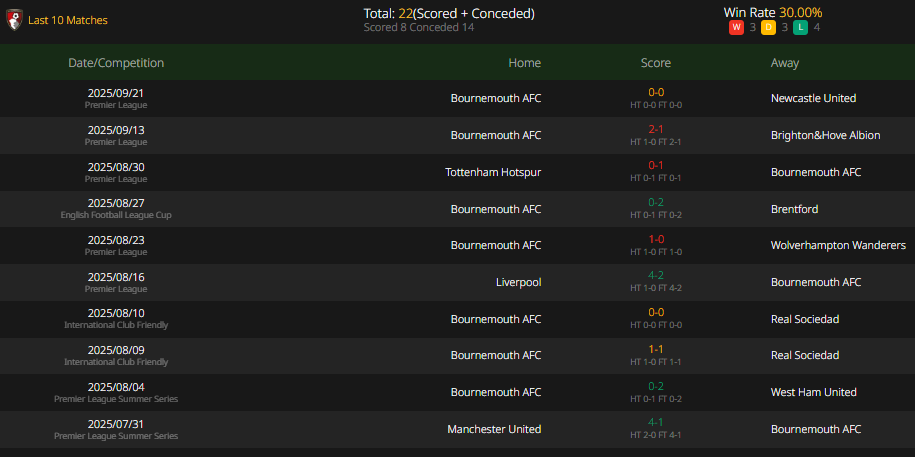915x457 pixels.
Task: Open West Ham United team link
Action: [x=813, y=392]
